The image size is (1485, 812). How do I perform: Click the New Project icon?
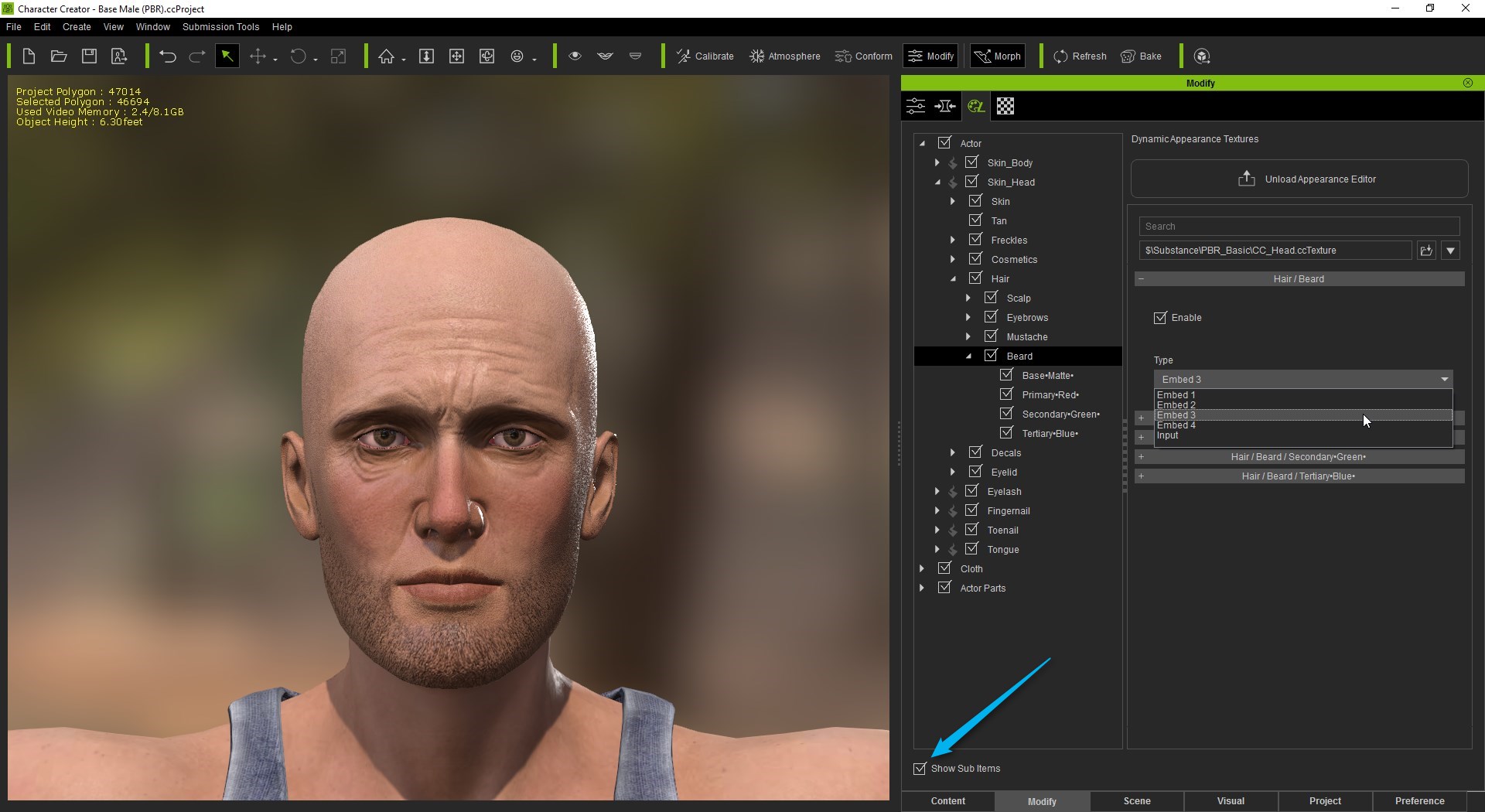click(x=29, y=56)
